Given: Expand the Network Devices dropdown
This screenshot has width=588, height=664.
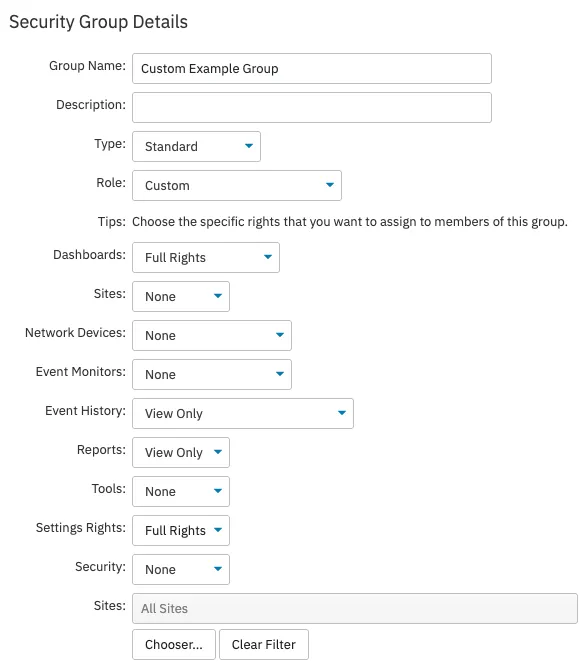Looking at the screenshot, I should point(212,335).
